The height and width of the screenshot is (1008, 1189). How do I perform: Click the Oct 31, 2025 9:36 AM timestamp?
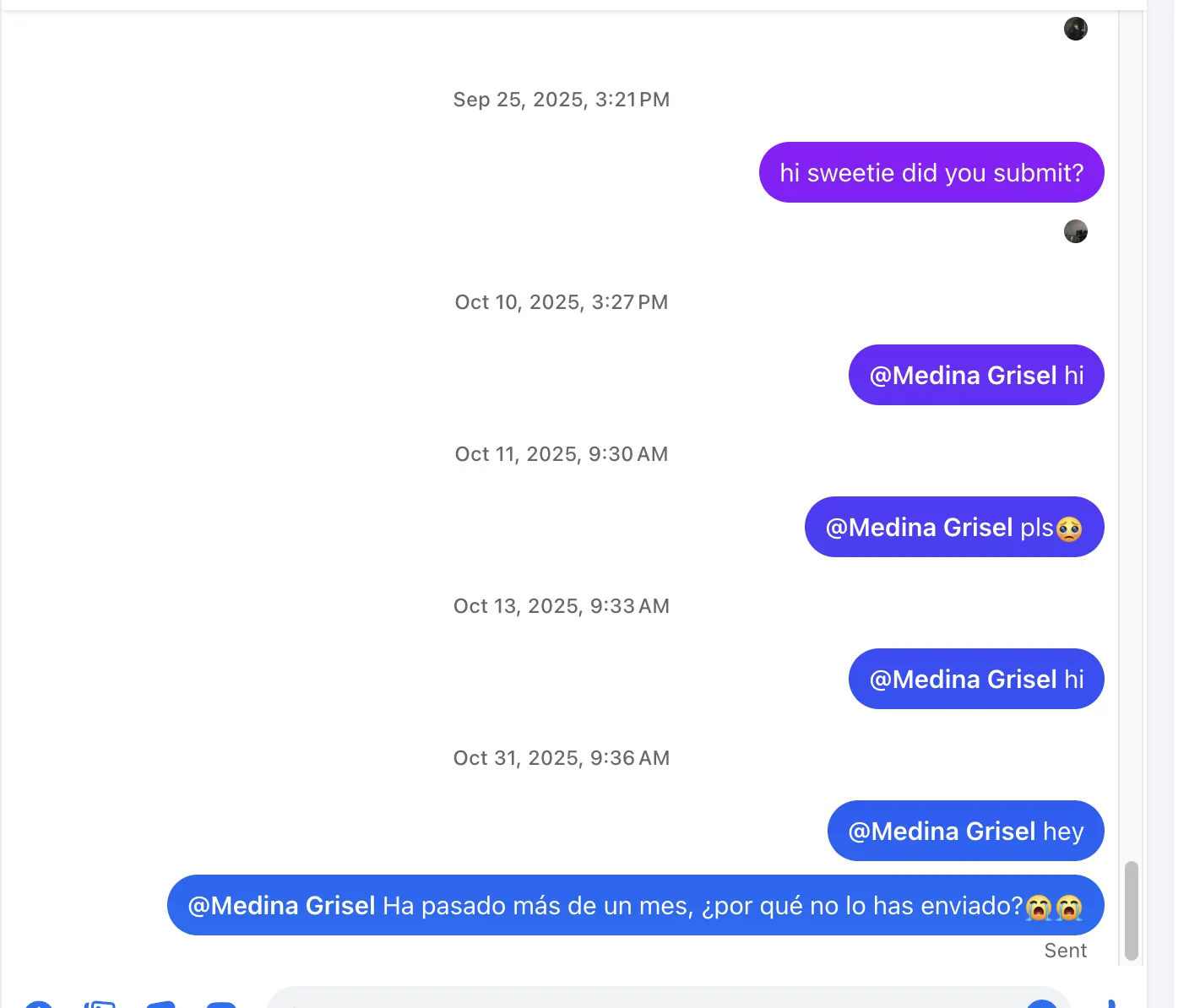pyautogui.click(x=562, y=758)
